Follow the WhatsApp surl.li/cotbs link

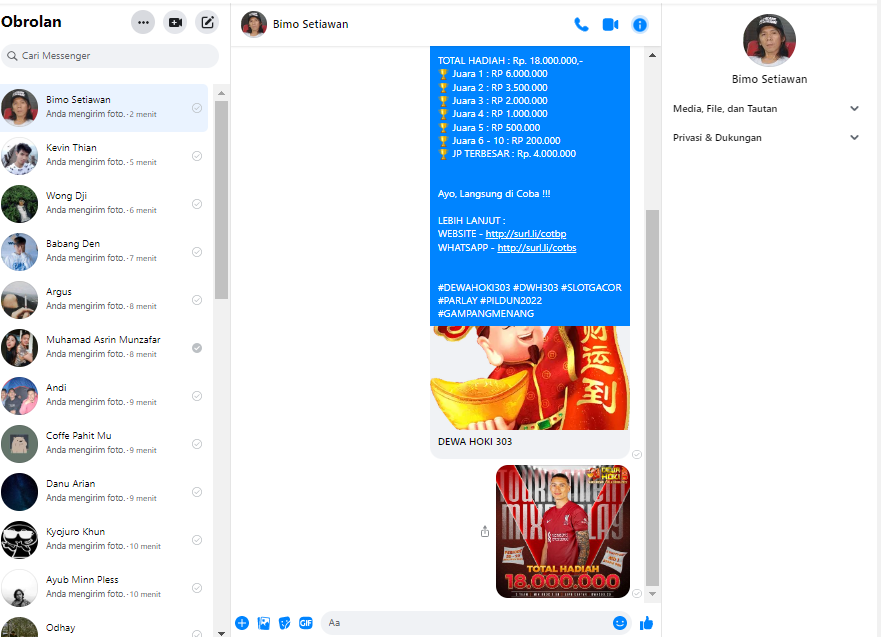click(536, 248)
